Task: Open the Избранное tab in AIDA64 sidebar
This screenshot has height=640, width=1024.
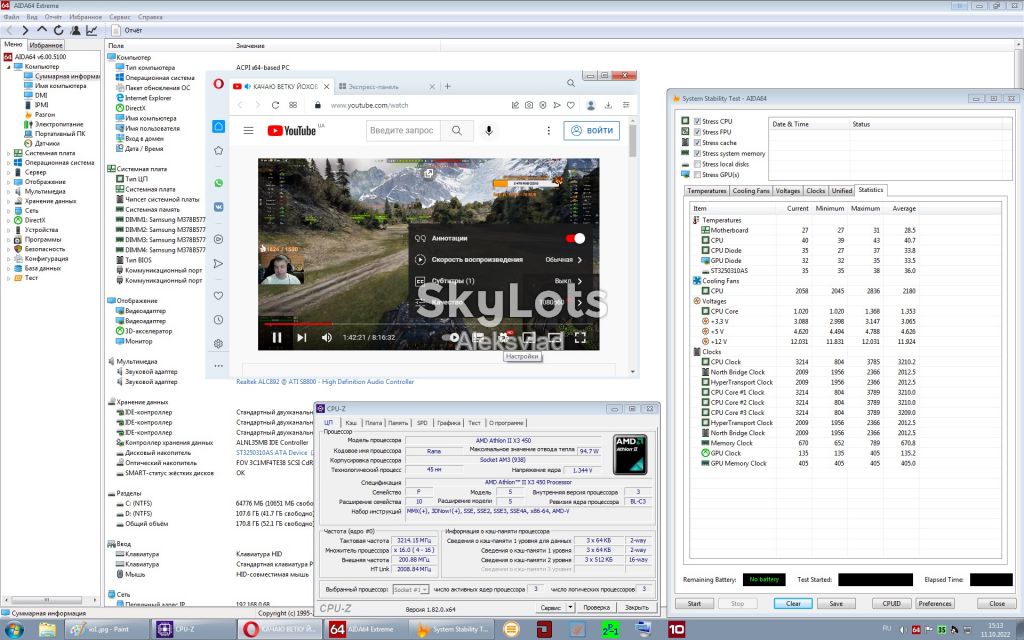Action: (46, 45)
